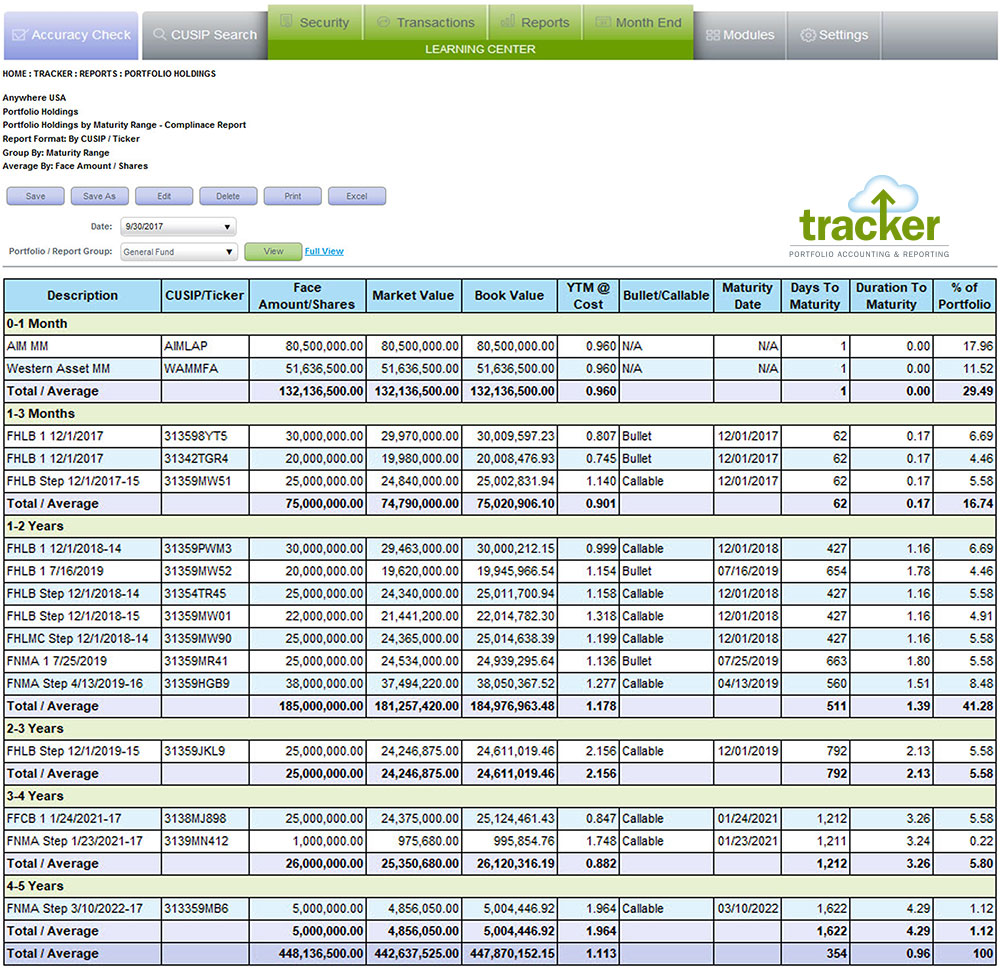This screenshot has width=1000, height=969.
Task: Click the Modules grid icon
Action: pos(712,35)
